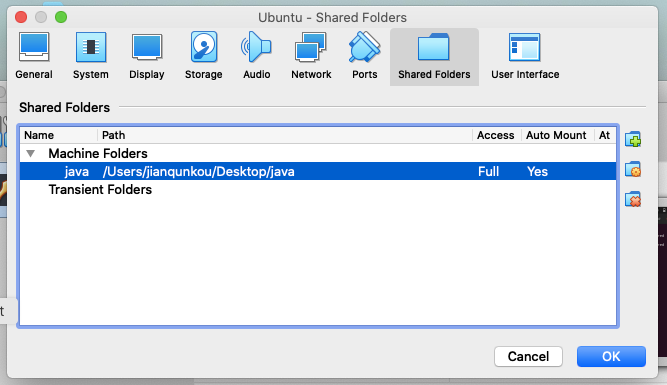The width and height of the screenshot is (667, 385).
Task: Click the Name column header
Action: [x=59, y=135]
